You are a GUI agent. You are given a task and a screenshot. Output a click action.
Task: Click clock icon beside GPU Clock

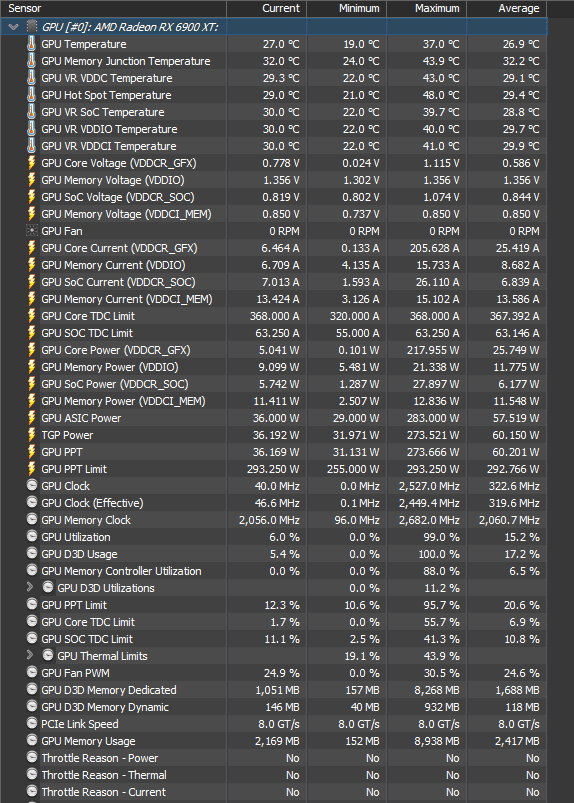(32, 485)
